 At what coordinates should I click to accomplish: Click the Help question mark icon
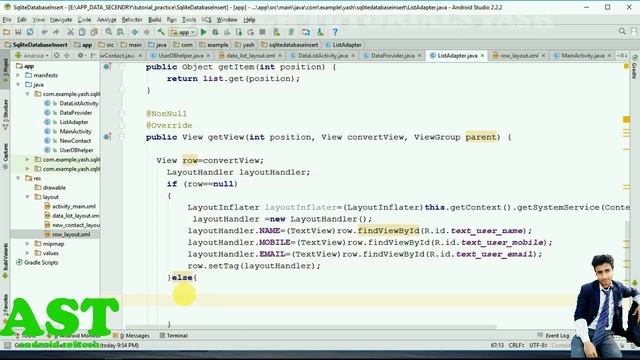point(335,32)
